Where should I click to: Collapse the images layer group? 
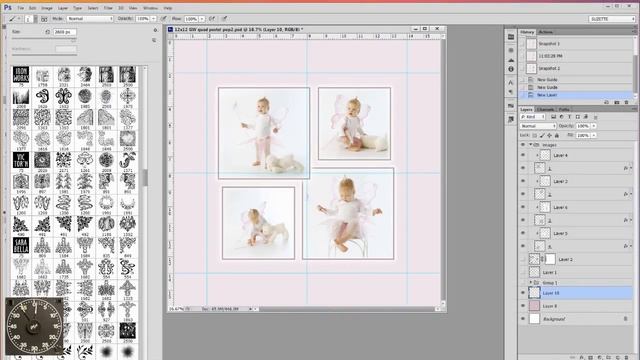point(531,145)
